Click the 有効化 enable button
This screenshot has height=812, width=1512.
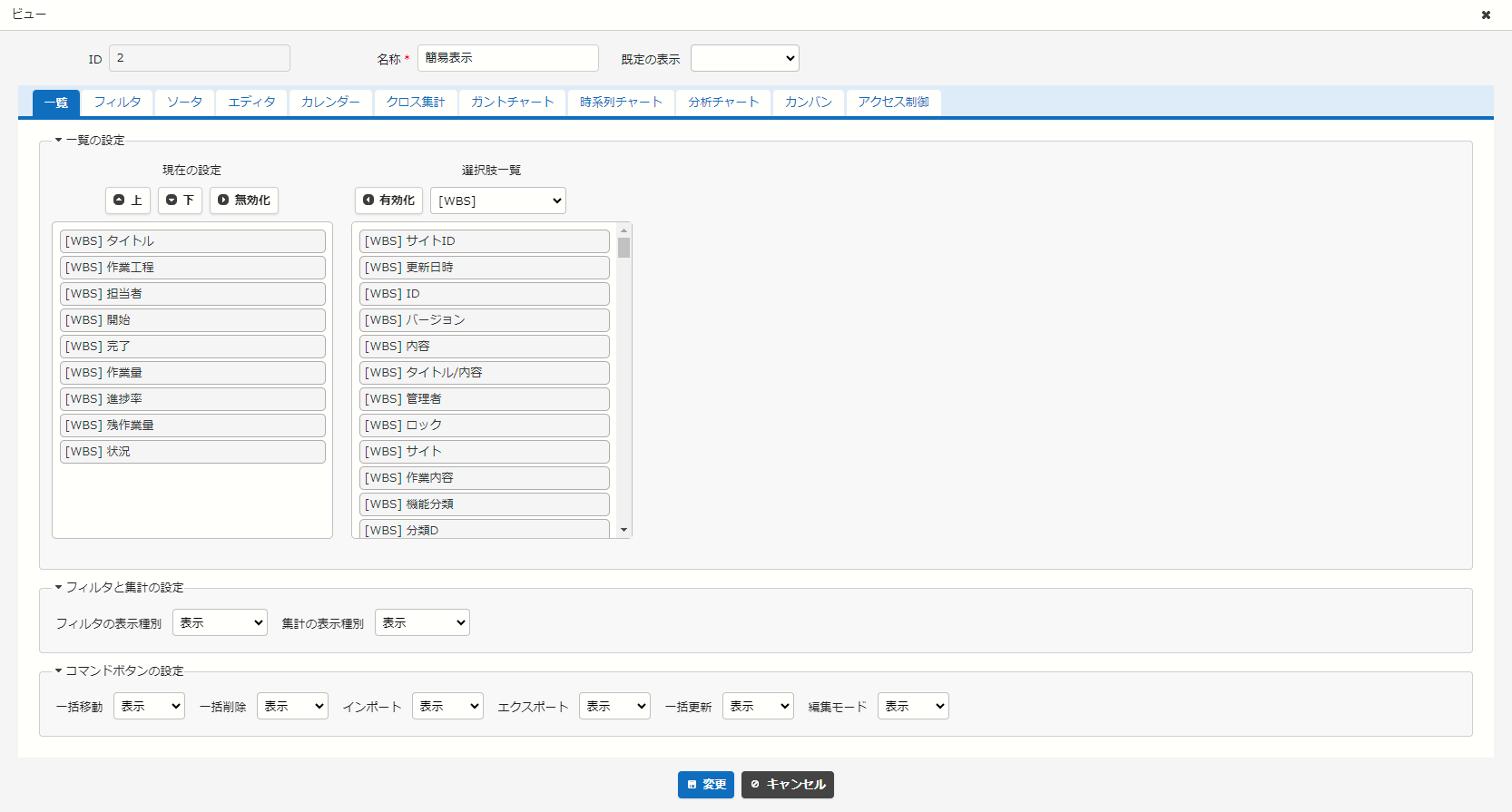point(388,201)
